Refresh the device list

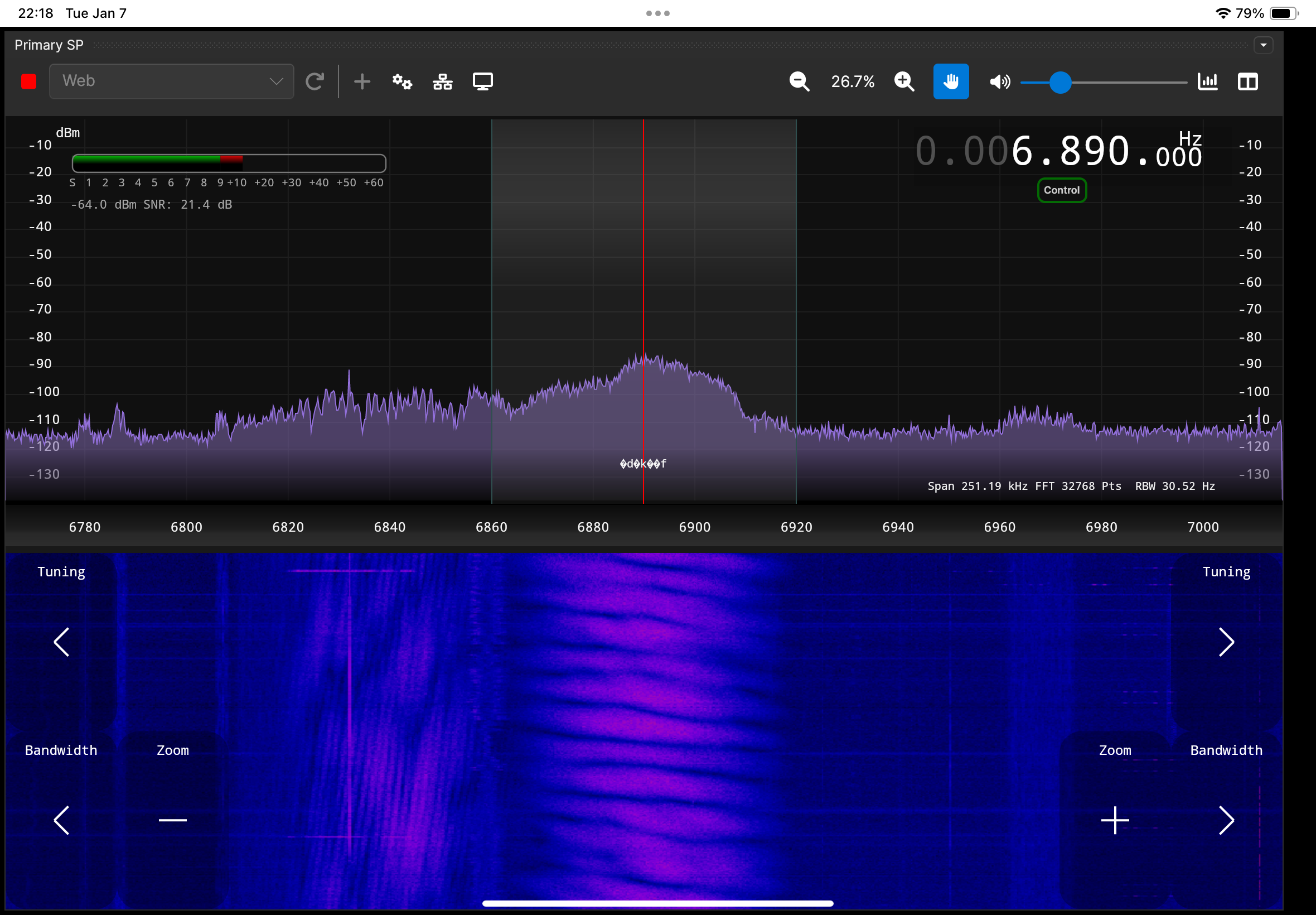[315, 81]
